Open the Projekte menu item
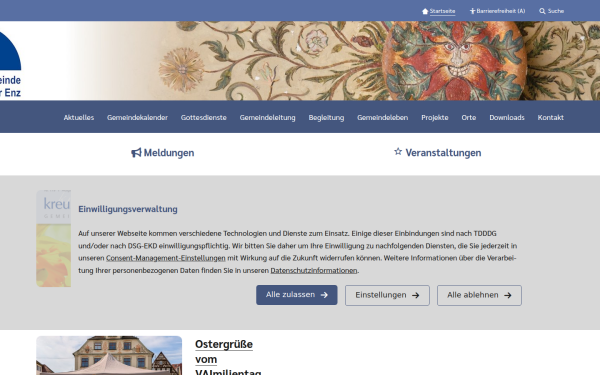 pos(435,117)
